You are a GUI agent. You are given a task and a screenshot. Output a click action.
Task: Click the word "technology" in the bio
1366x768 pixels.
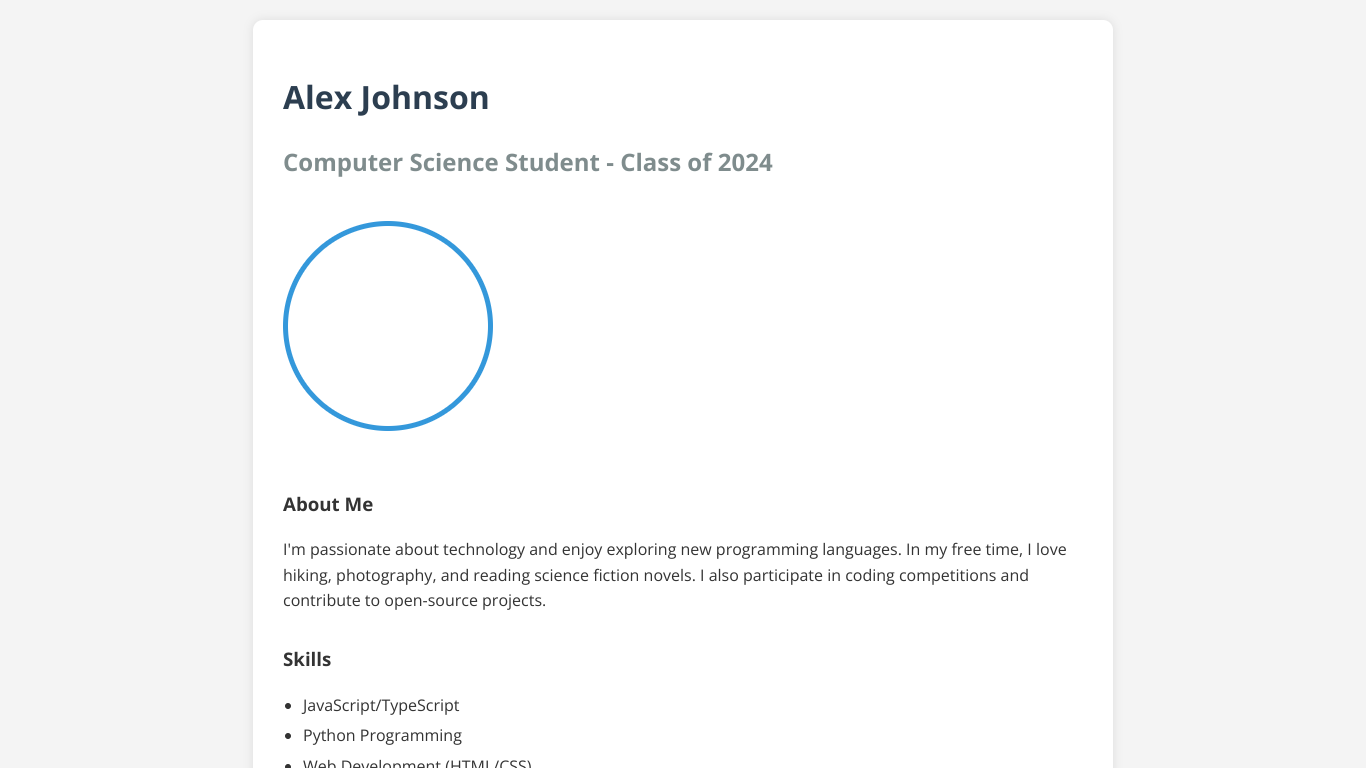484,550
